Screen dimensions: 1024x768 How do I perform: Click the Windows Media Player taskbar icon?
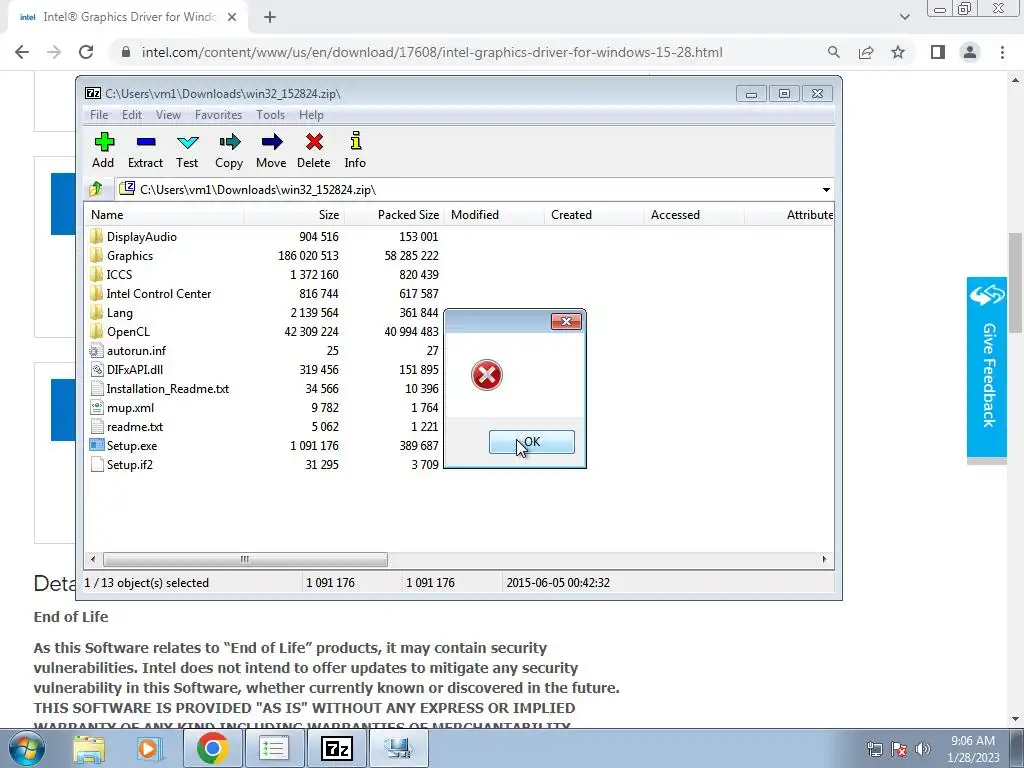(148, 748)
